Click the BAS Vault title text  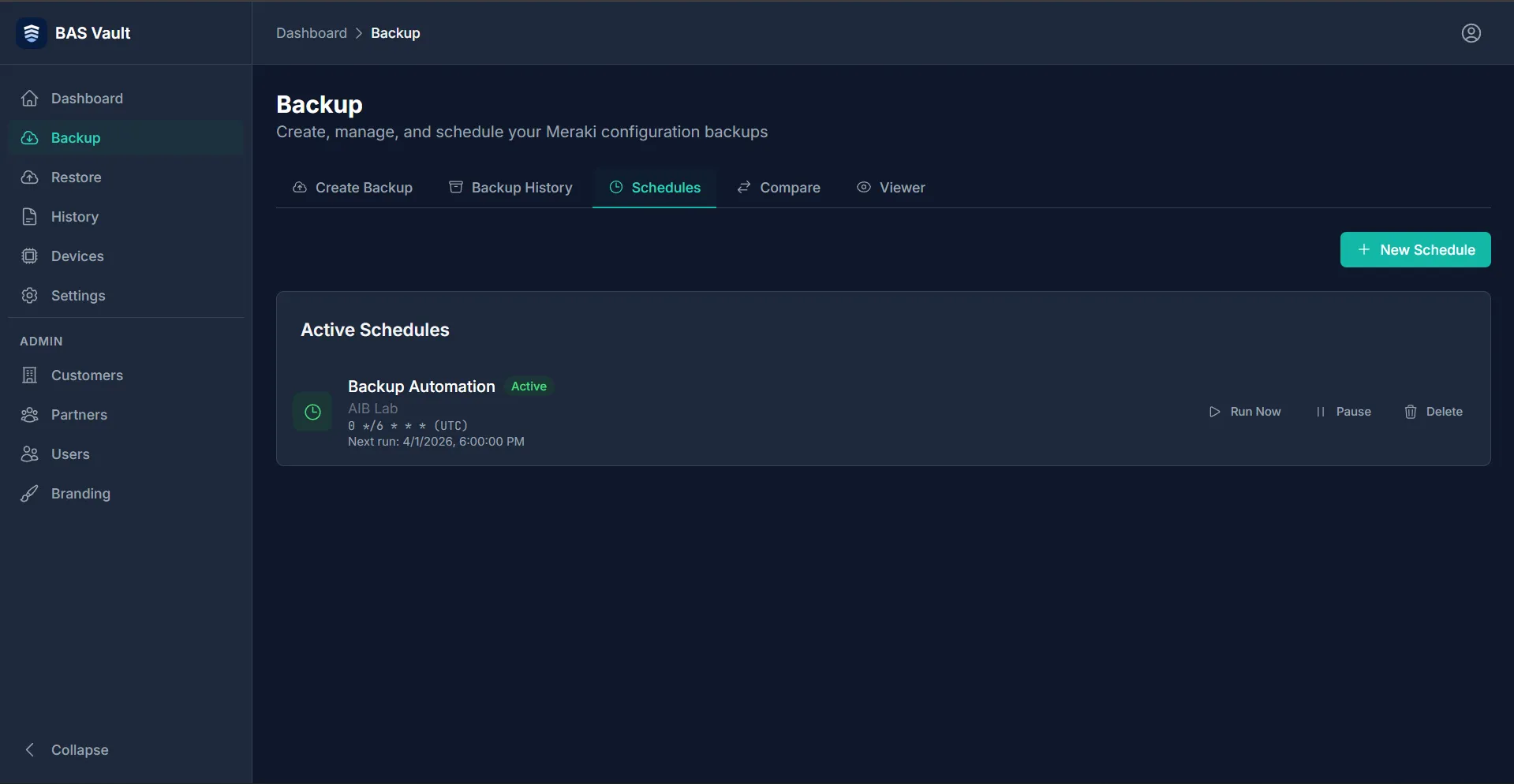93,33
